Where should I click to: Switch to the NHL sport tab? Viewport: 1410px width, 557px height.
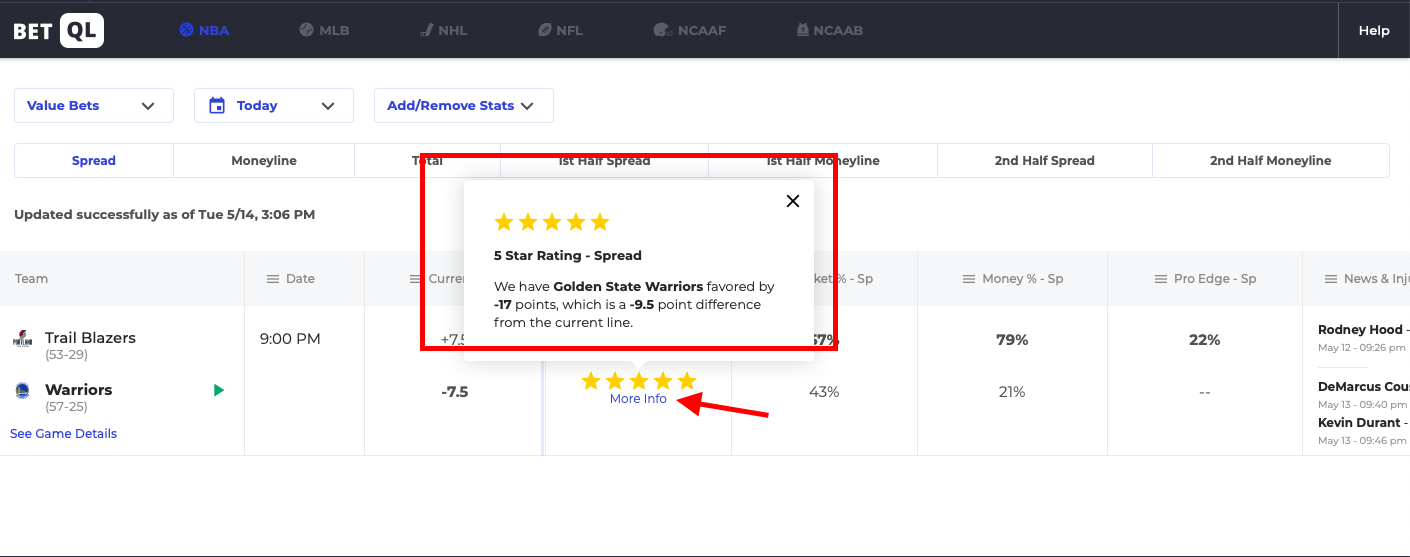click(442, 30)
